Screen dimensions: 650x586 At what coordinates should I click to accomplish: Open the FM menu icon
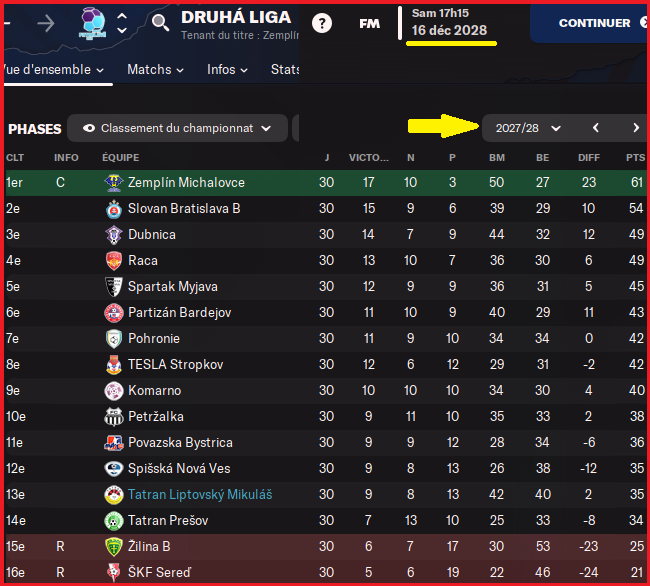point(369,23)
